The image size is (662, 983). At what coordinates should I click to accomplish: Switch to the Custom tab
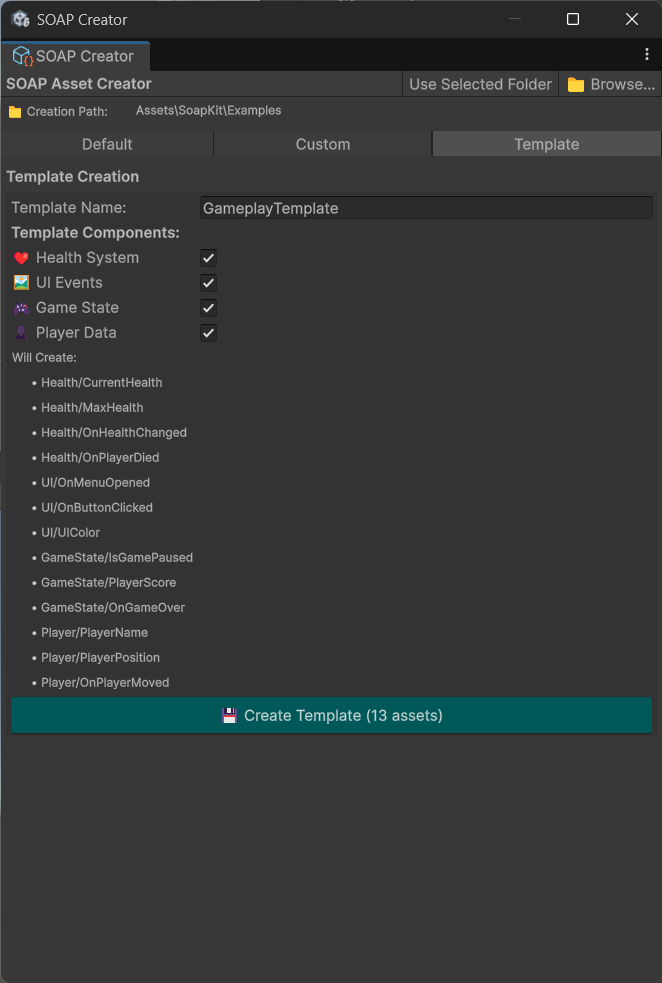click(322, 144)
